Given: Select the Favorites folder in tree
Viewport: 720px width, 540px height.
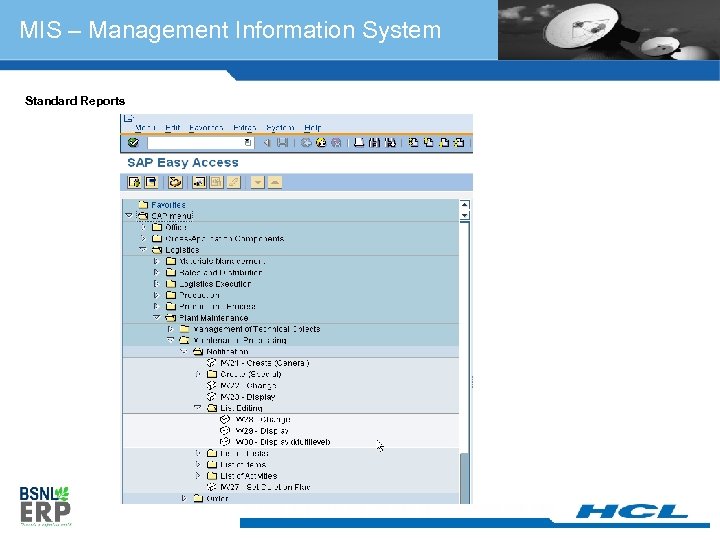Looking at the screenshot, I should (x=168, y=205).
